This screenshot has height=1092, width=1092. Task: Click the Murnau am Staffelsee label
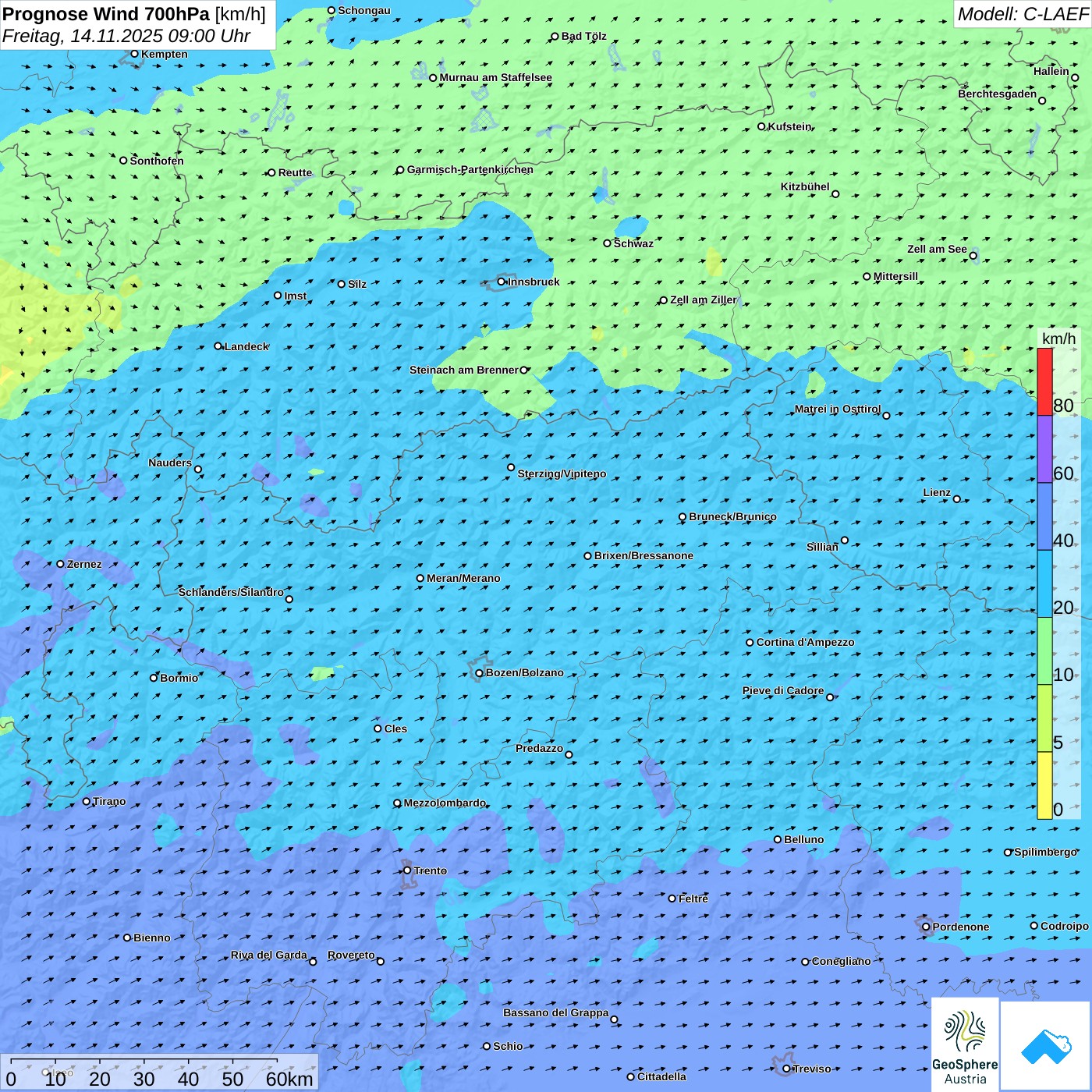[495, 78]
